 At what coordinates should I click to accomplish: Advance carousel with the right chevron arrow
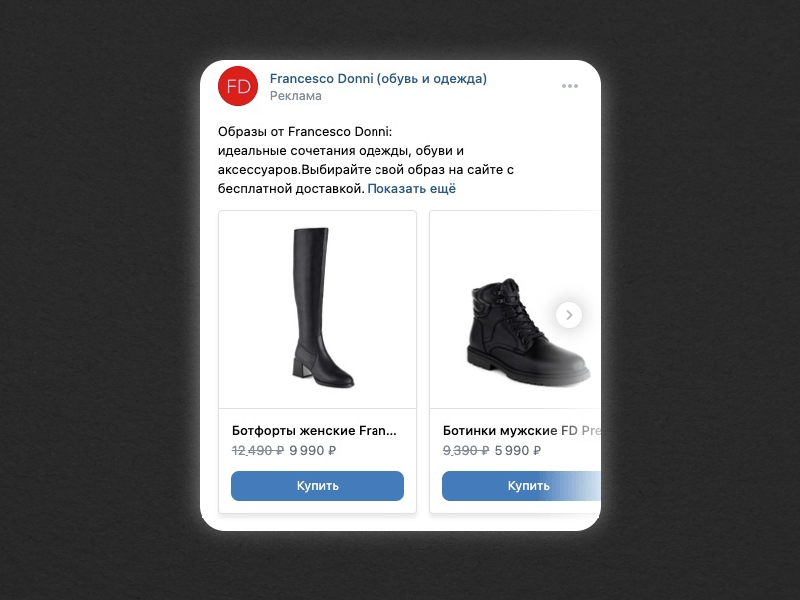coord(569,315)
